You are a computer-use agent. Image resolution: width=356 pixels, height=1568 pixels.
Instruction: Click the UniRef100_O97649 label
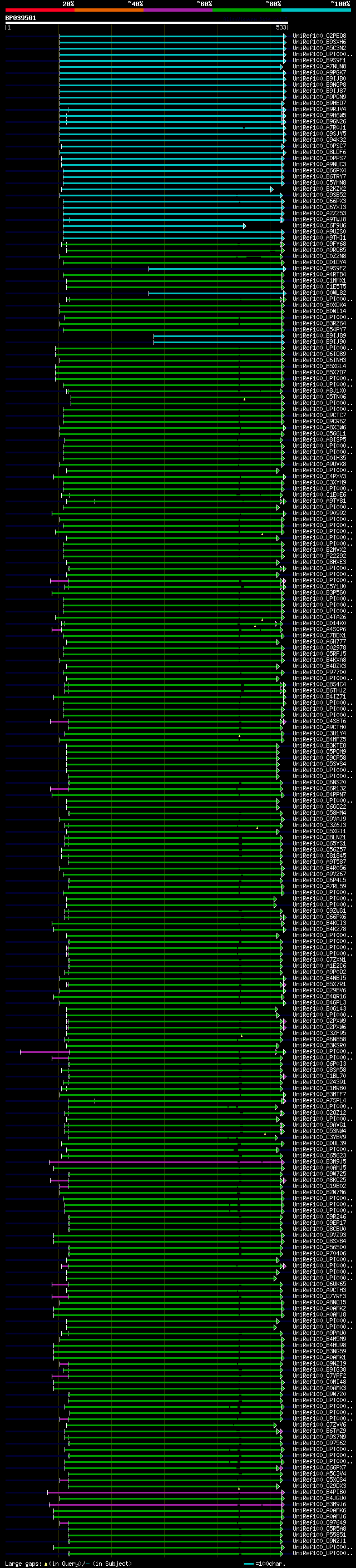coord(319,1522)
